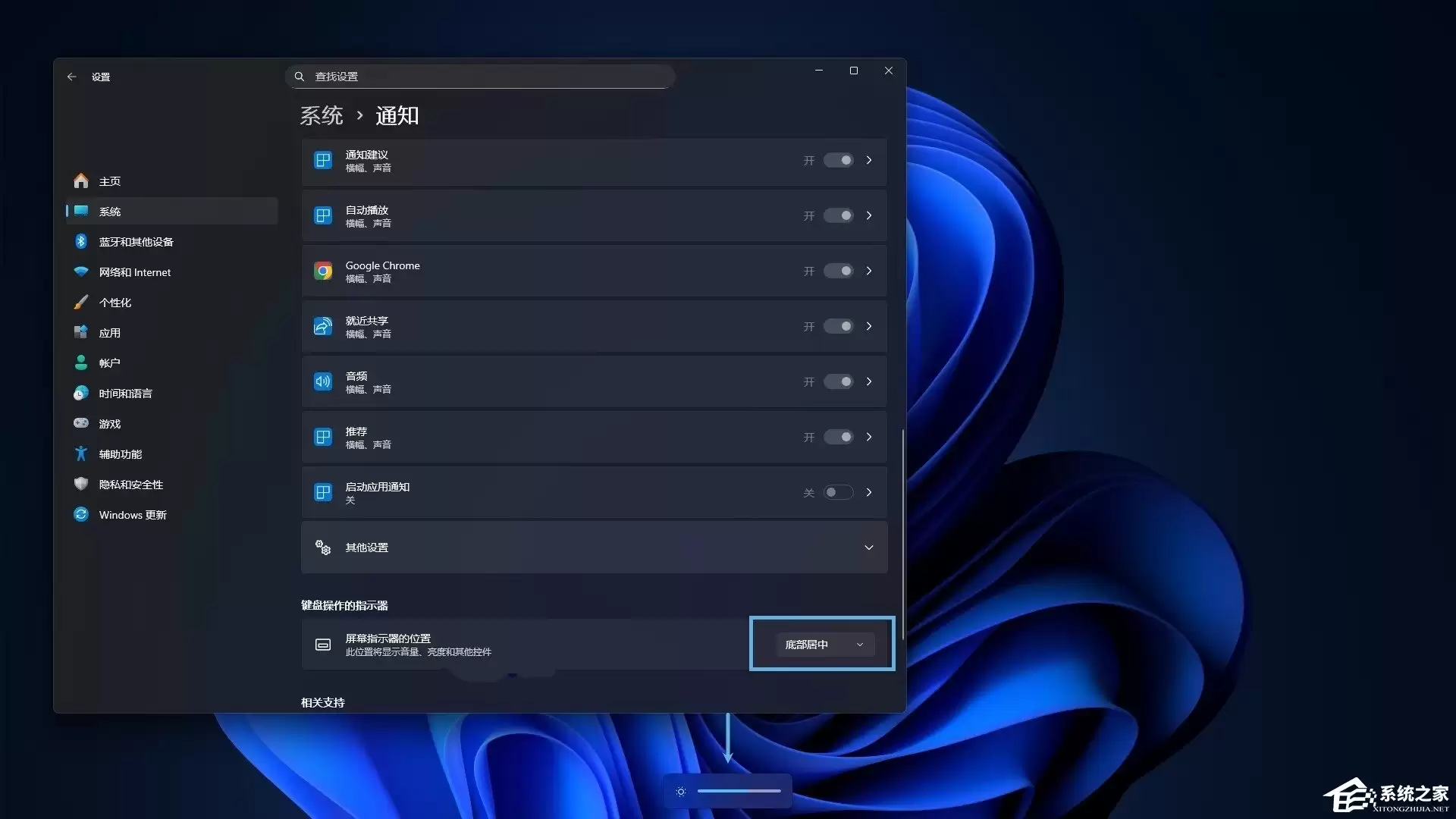Screen dimensions: 1456x819
Task: Open 隐私和安全性 shield icon
Action: [81, 484]
